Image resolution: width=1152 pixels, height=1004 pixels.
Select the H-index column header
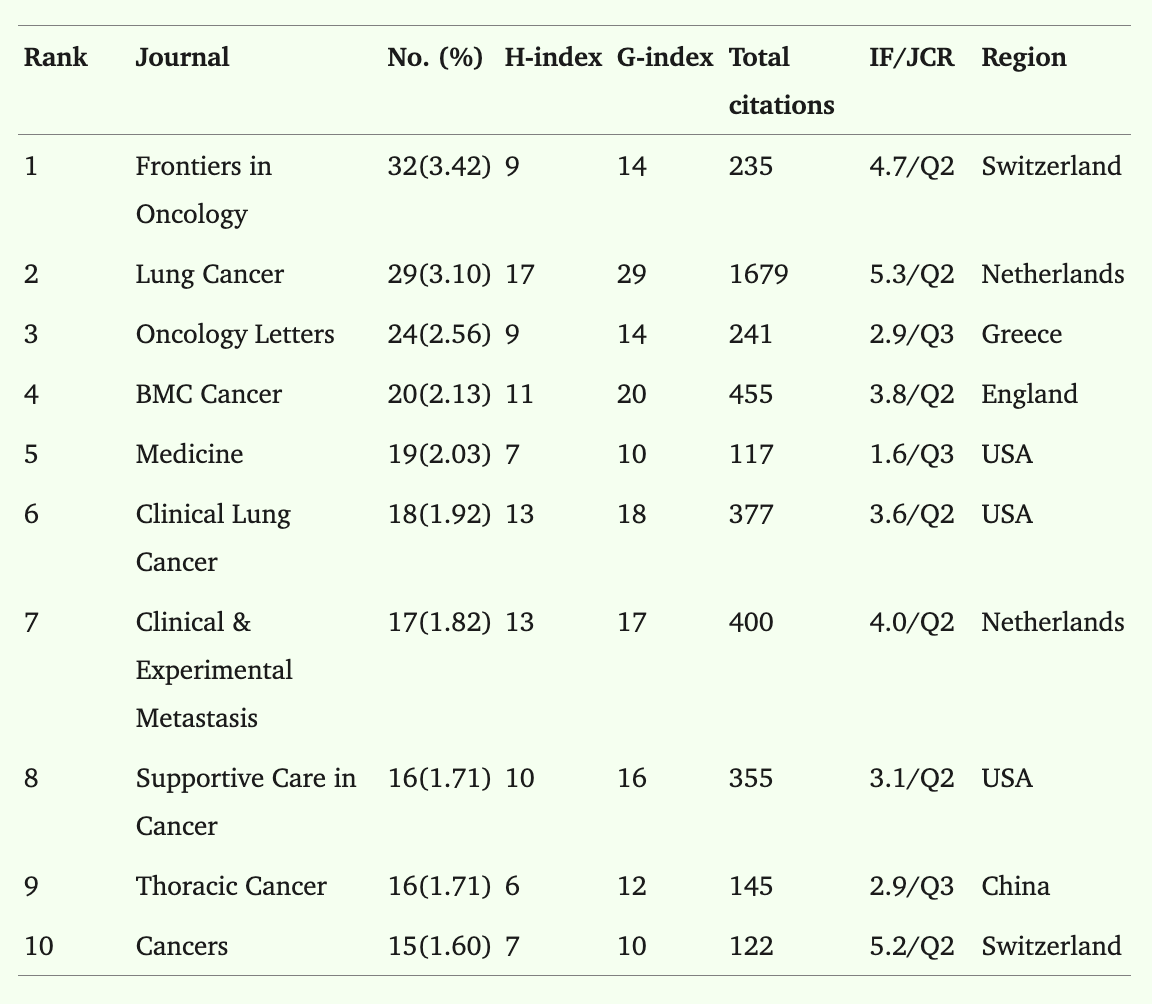[x=553, y=57]
